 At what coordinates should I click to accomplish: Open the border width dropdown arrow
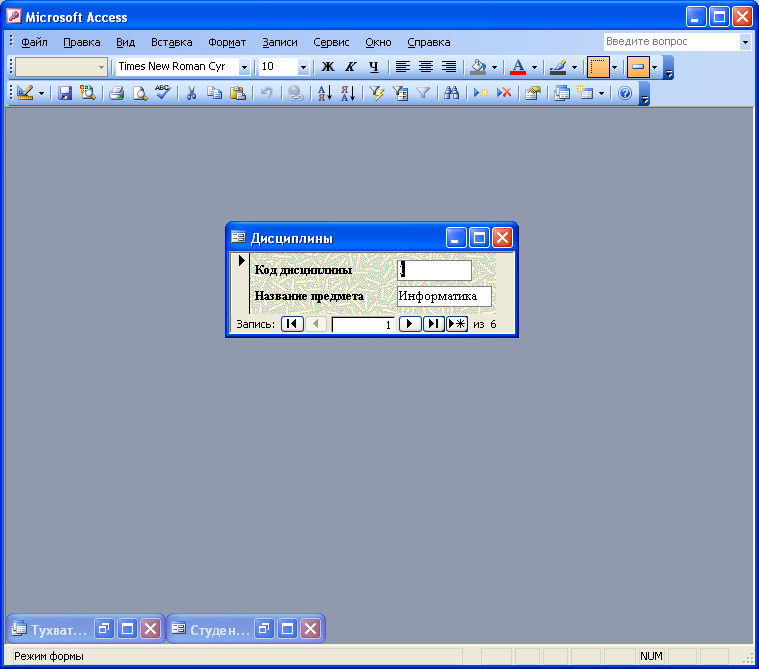pyautogui.click(x=614, y=67)
